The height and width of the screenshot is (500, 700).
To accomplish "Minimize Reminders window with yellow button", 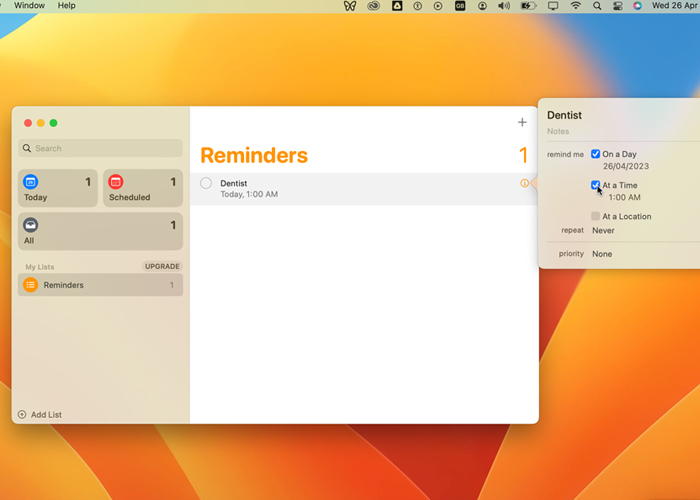I will click(41, 123).
